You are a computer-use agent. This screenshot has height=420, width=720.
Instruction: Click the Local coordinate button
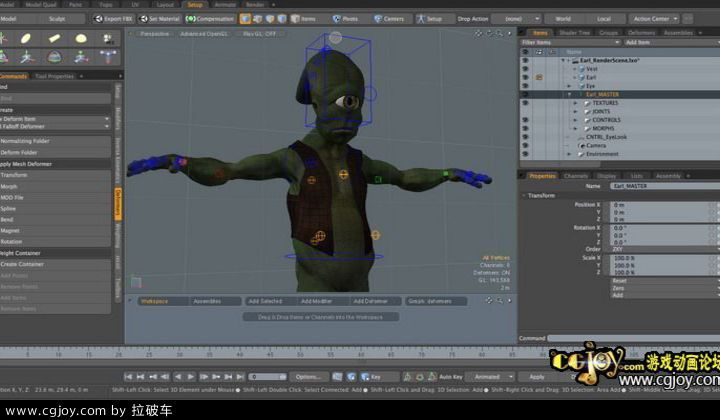coord(604,19)
